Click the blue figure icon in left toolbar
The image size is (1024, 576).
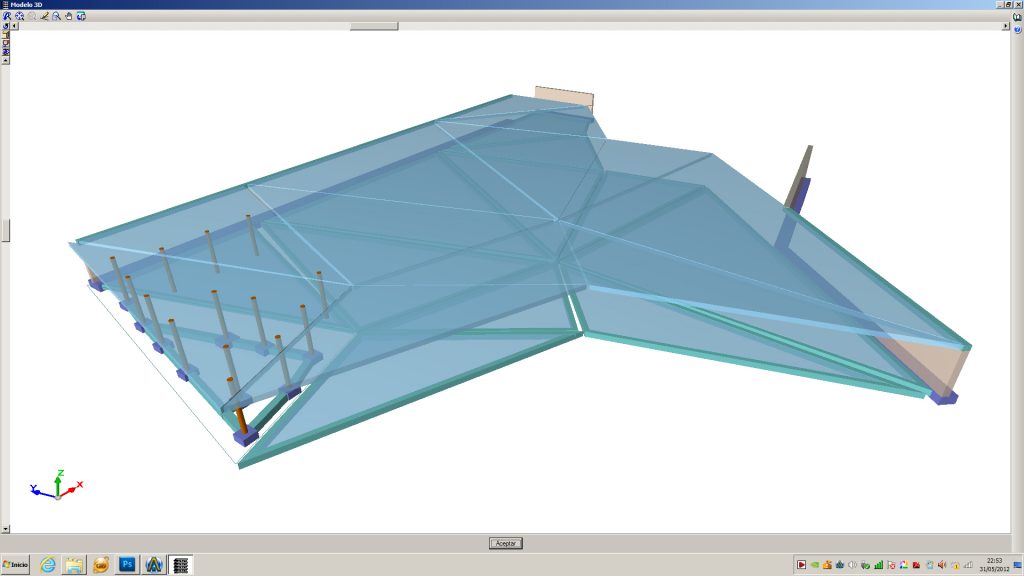pyautogui.click(x=6, y=51)
